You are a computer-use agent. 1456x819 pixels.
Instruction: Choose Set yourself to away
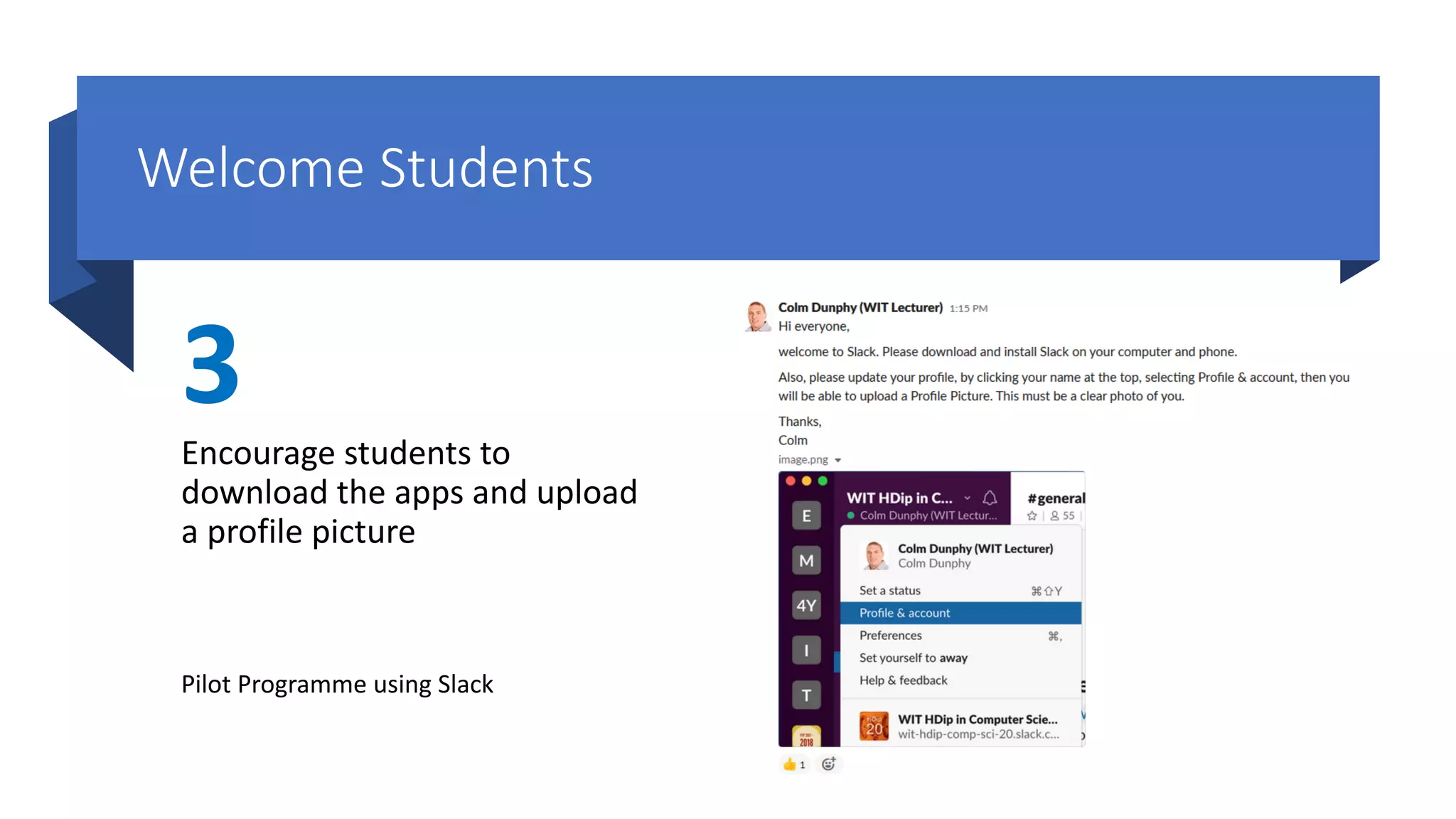960,658
